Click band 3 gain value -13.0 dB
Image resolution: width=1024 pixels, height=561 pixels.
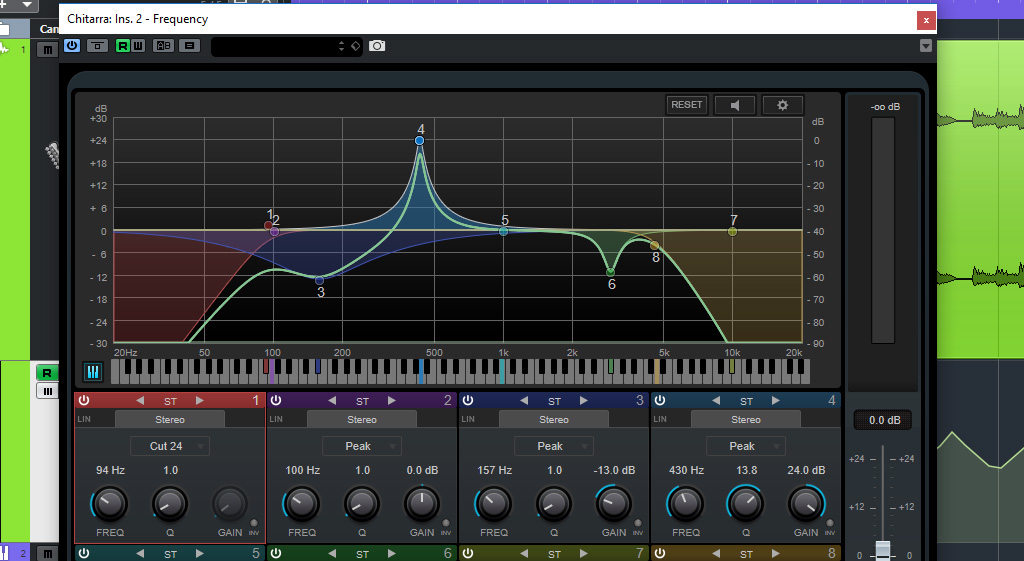point(614,470)
